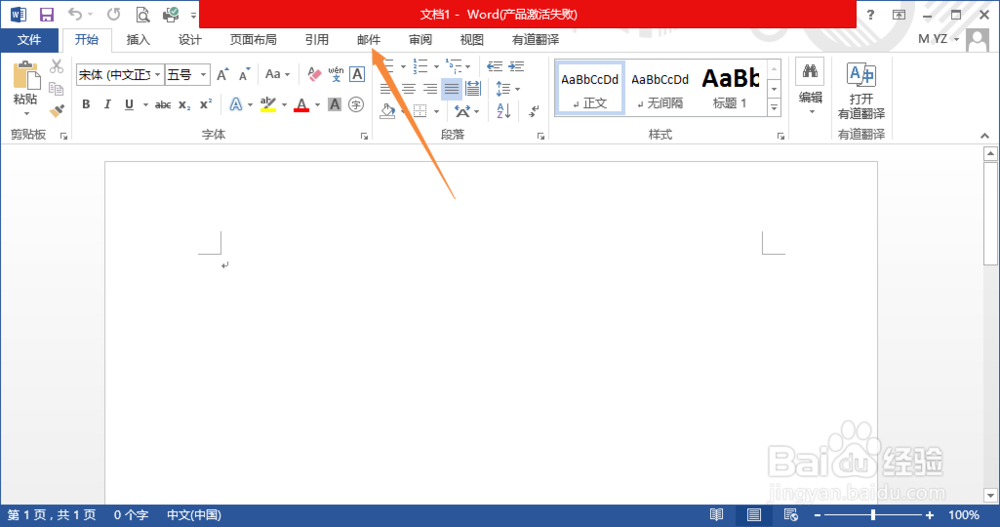Open the numbering list dropdown
Image resolution: width=1000 pixels, height=527 pixels.
tap(436, 66)
